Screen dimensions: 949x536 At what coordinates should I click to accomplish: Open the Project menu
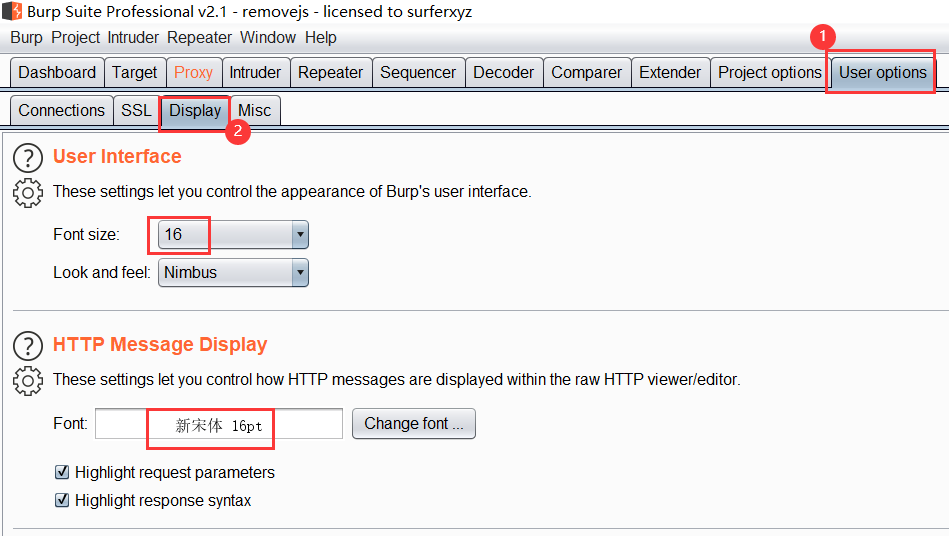pos(76,38)
